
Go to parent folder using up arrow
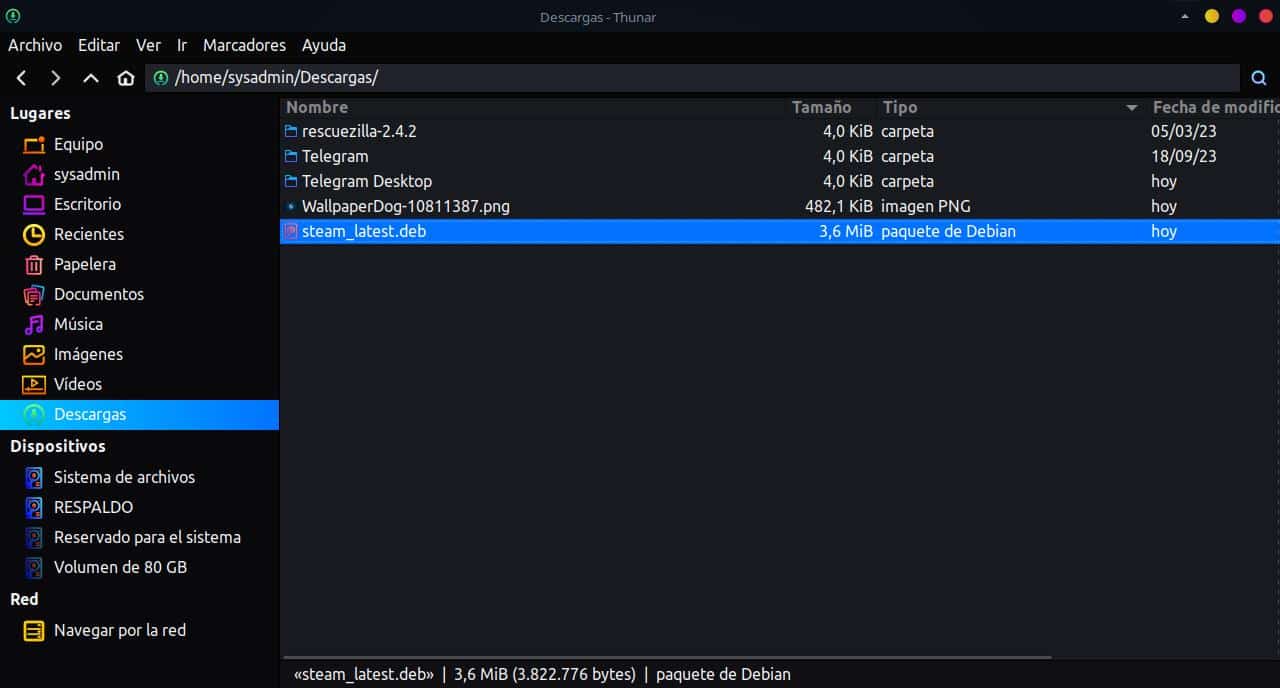coord(91,78)
